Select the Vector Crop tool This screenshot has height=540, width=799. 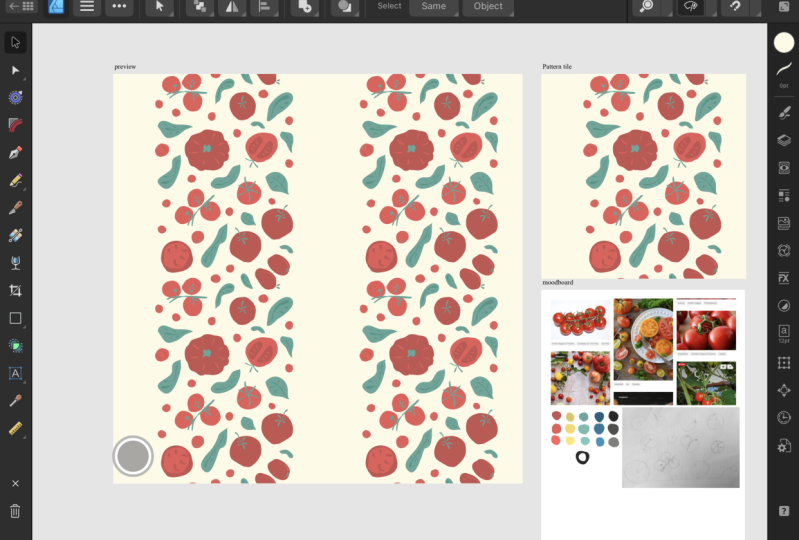tap(15, 290)
